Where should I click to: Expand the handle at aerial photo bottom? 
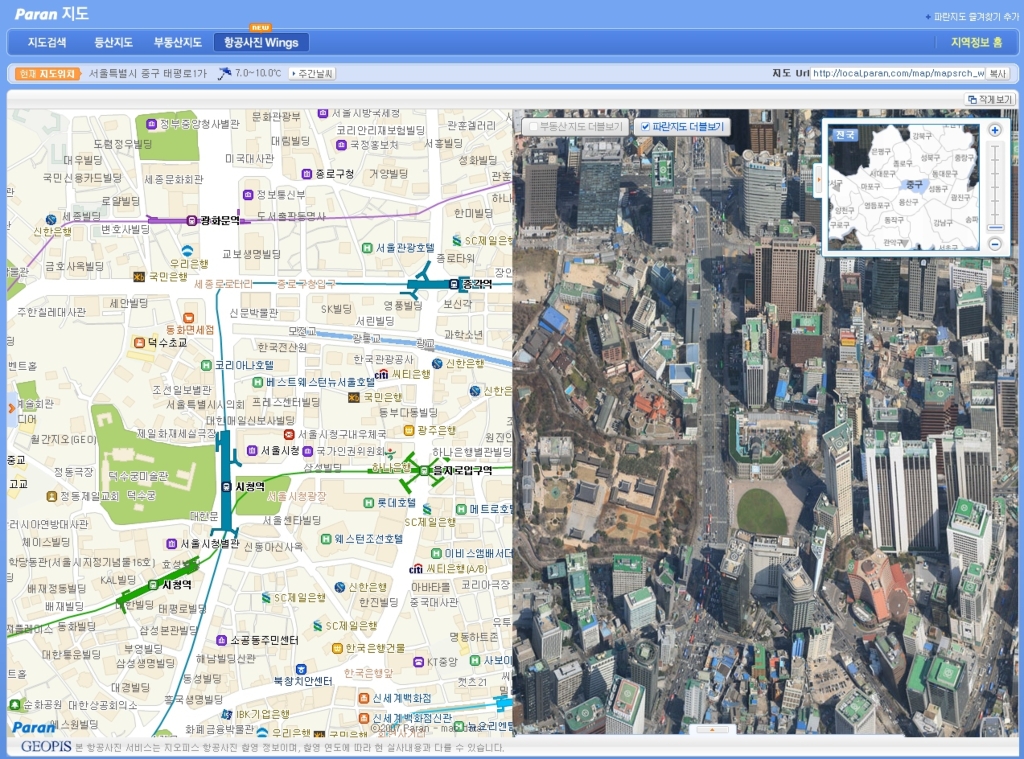click(712, 730)
